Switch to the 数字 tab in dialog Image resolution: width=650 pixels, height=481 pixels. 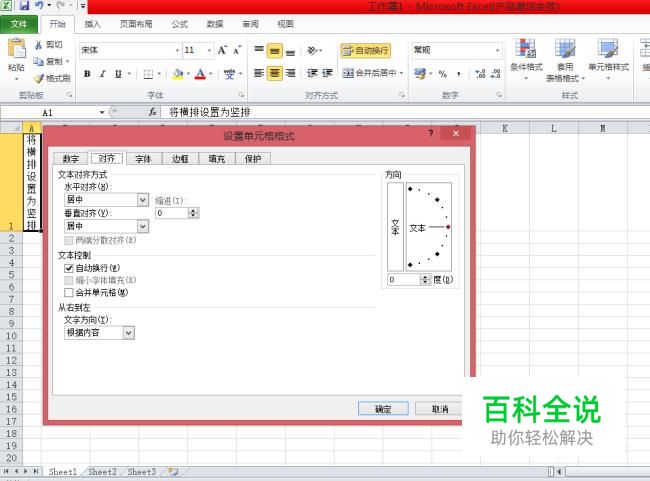pyautogui.click(x=71, y=159)
